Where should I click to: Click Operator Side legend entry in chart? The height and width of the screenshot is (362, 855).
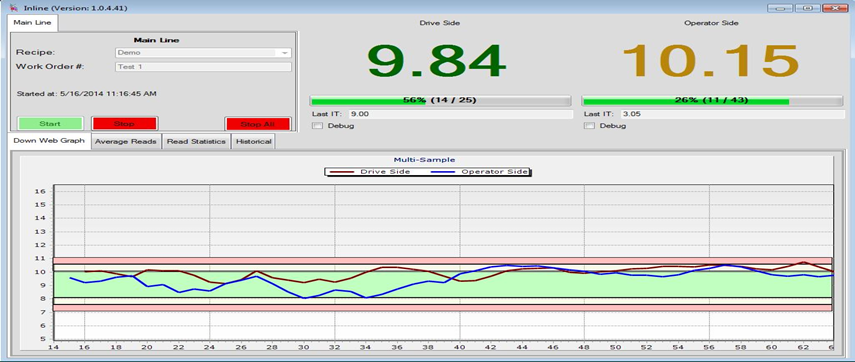tap(478, 172)
